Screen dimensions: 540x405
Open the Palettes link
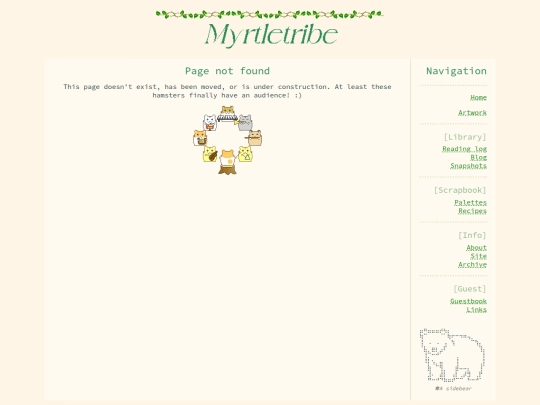point(470,202)
